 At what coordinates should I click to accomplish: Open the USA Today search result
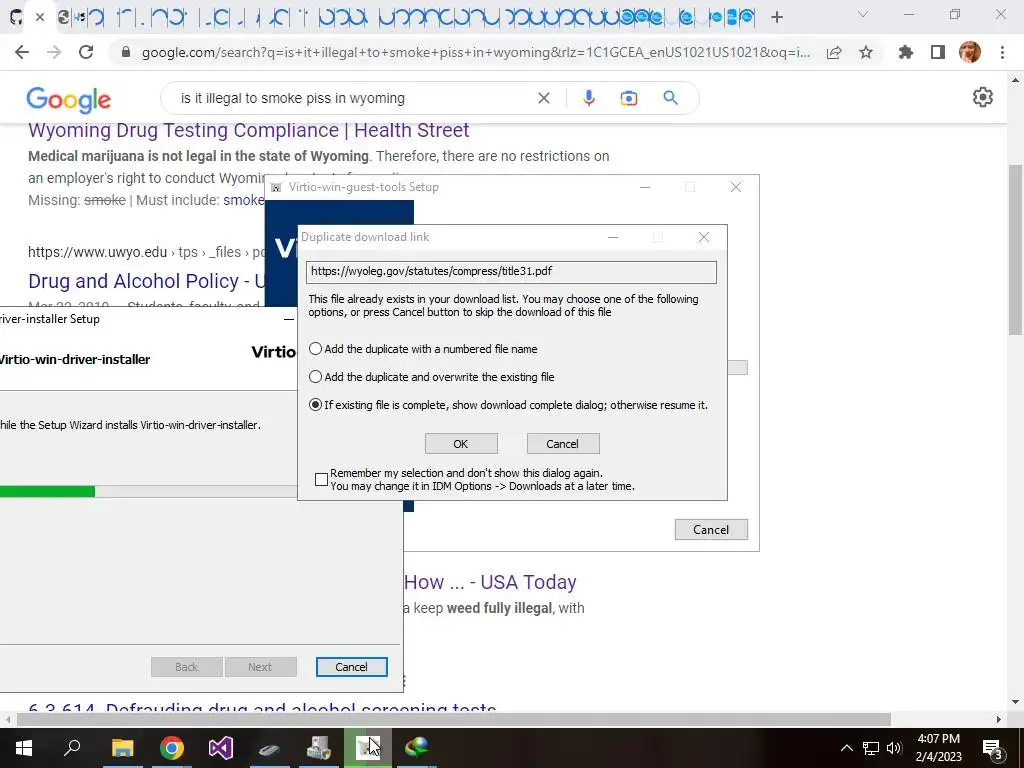(x=490, y=582)
